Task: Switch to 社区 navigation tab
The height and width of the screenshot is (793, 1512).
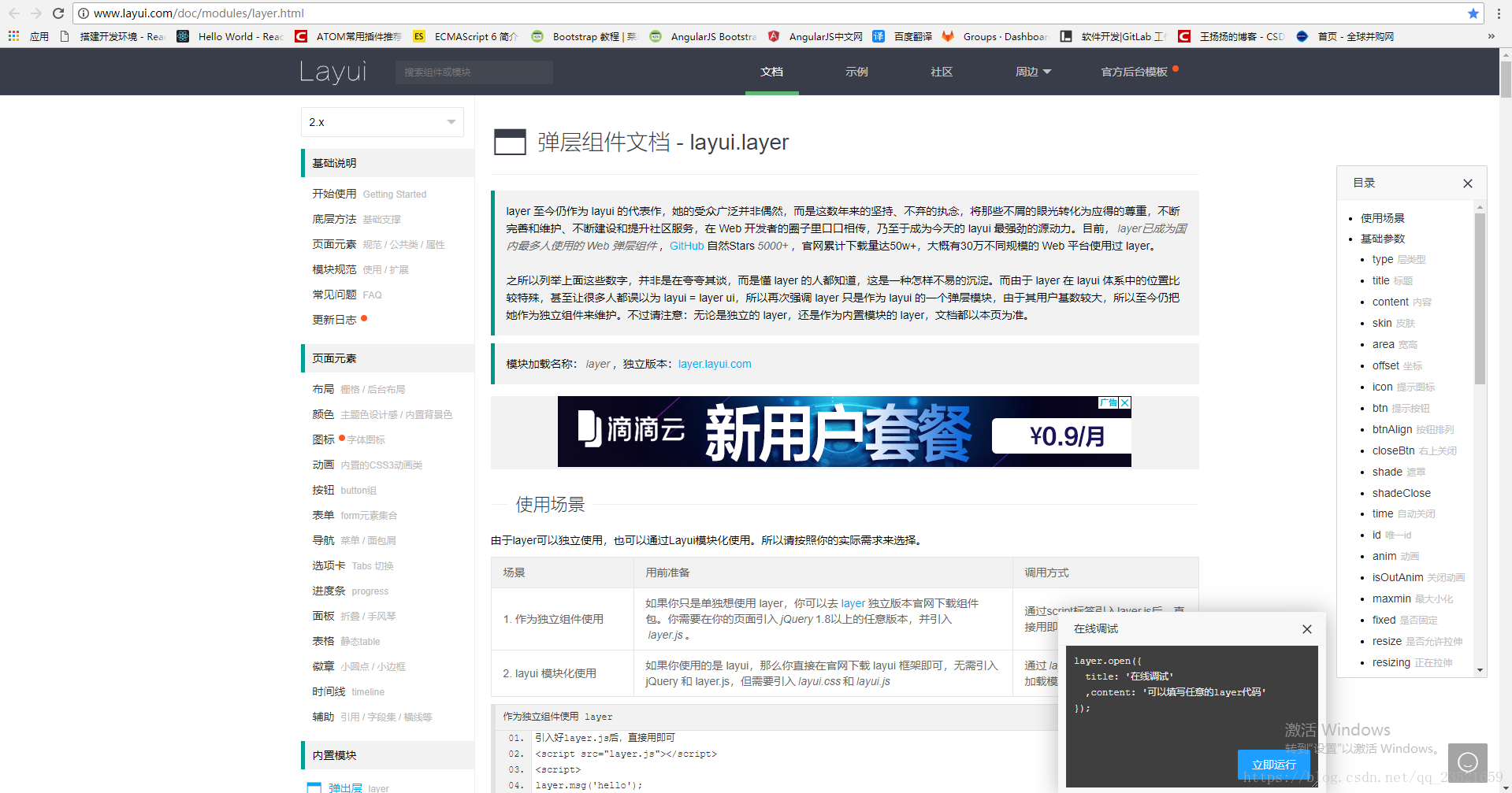Action: (942, 72)
